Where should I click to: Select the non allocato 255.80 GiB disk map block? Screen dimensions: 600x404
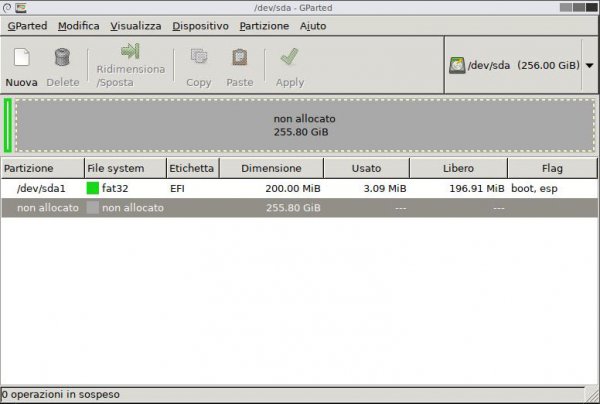[x=305, y=125]
